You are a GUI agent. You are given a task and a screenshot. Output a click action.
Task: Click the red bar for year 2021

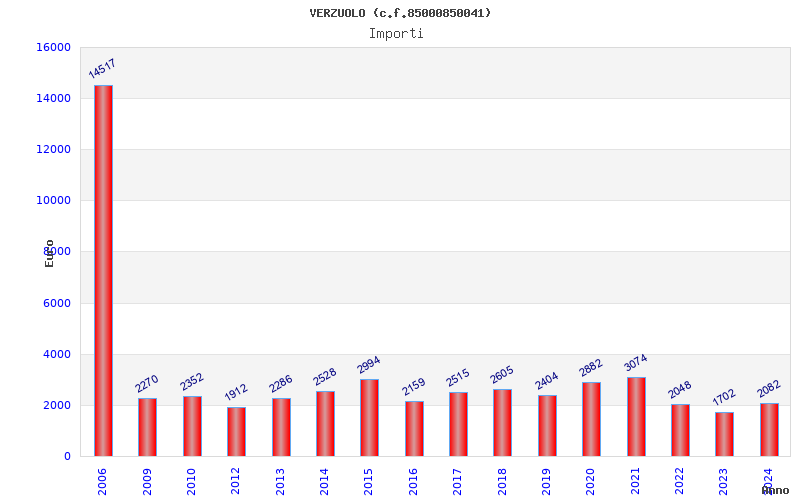coord(636,417)
